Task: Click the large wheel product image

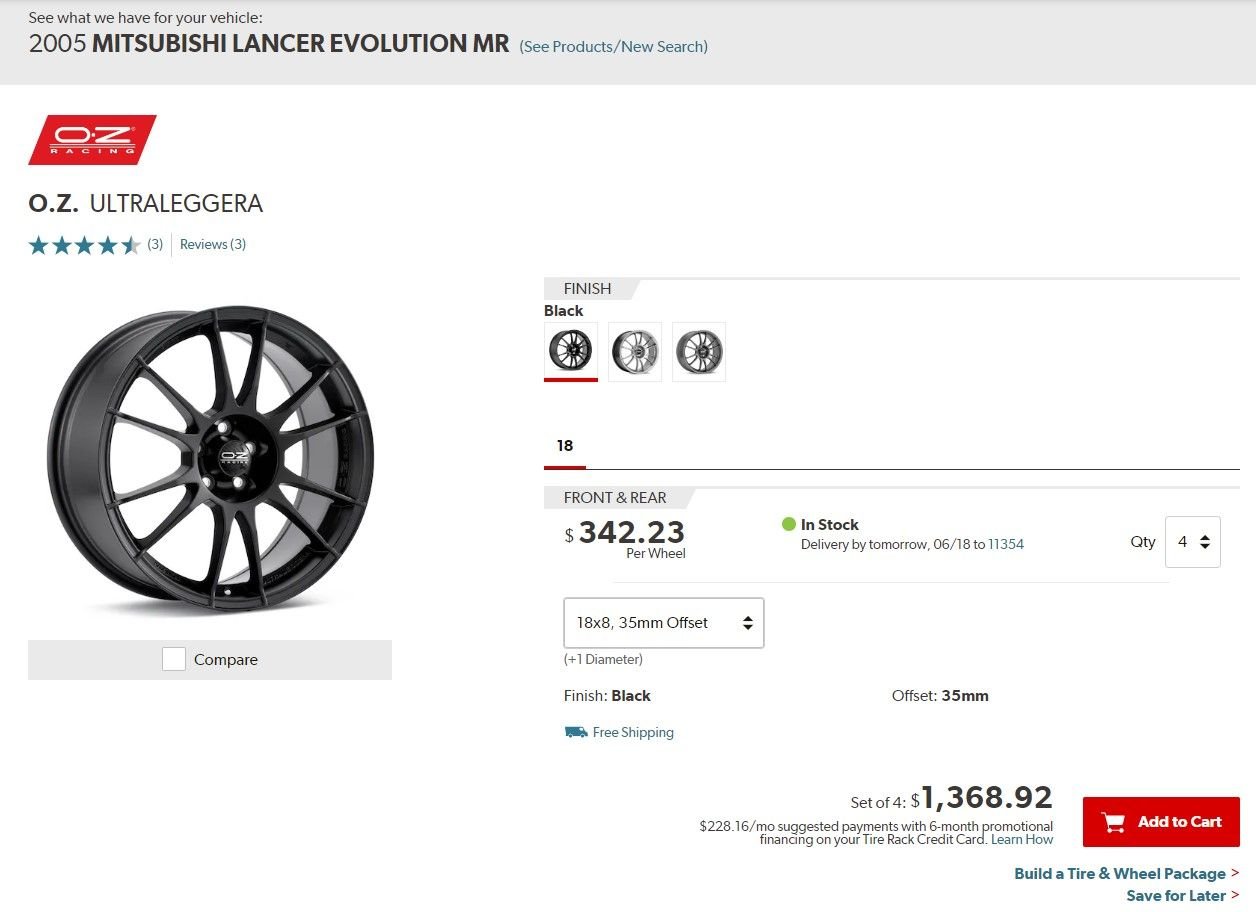Action: (210, 460)
